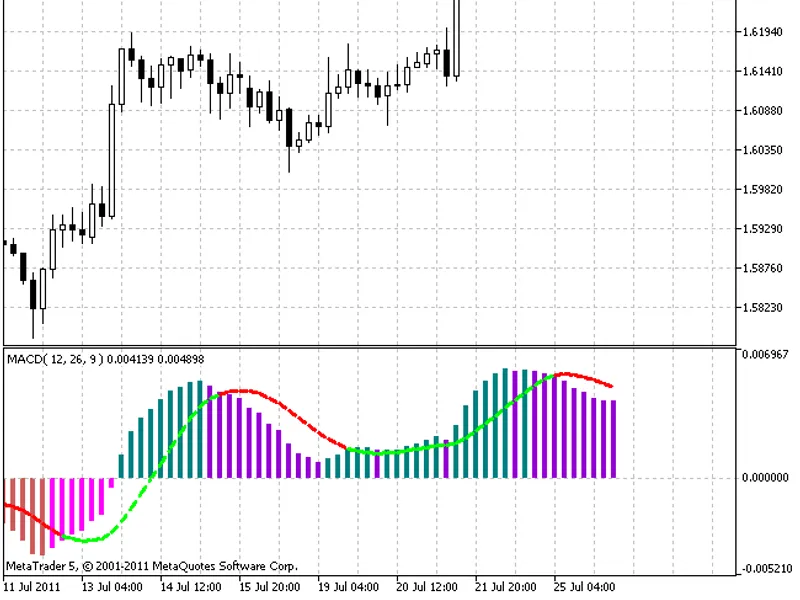Click the price label 1.61410
Screen dimensions: 800x600
click(x=763, y=71)
